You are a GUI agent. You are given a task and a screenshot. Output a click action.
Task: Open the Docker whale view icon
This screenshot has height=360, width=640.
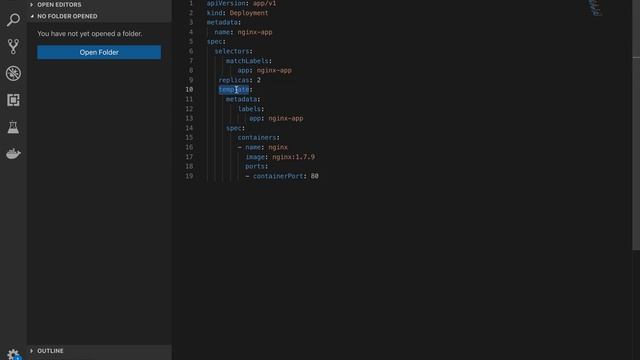click(x=13, y=154)
